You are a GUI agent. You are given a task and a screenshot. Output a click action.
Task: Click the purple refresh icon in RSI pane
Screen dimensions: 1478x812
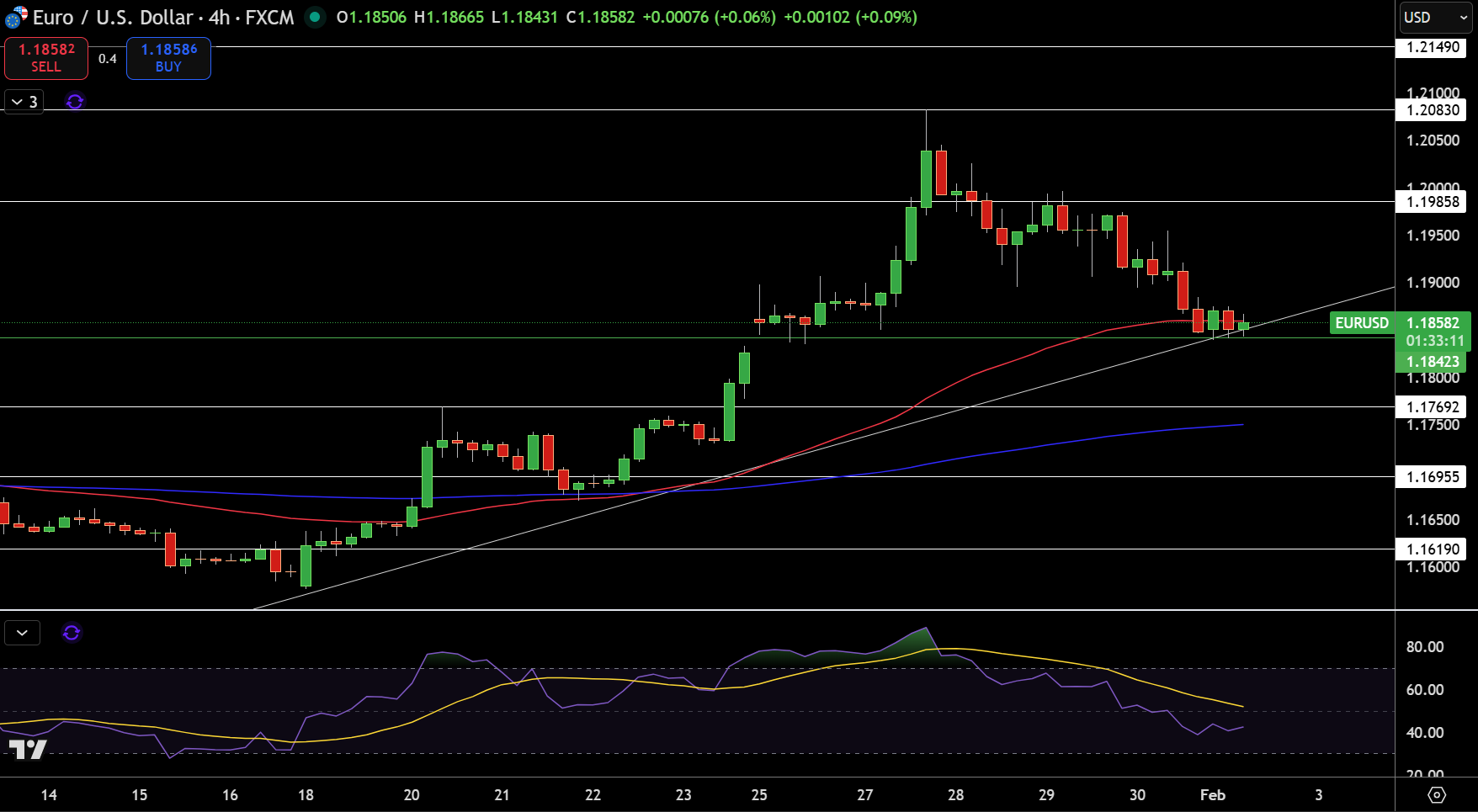tap(72, 633)
